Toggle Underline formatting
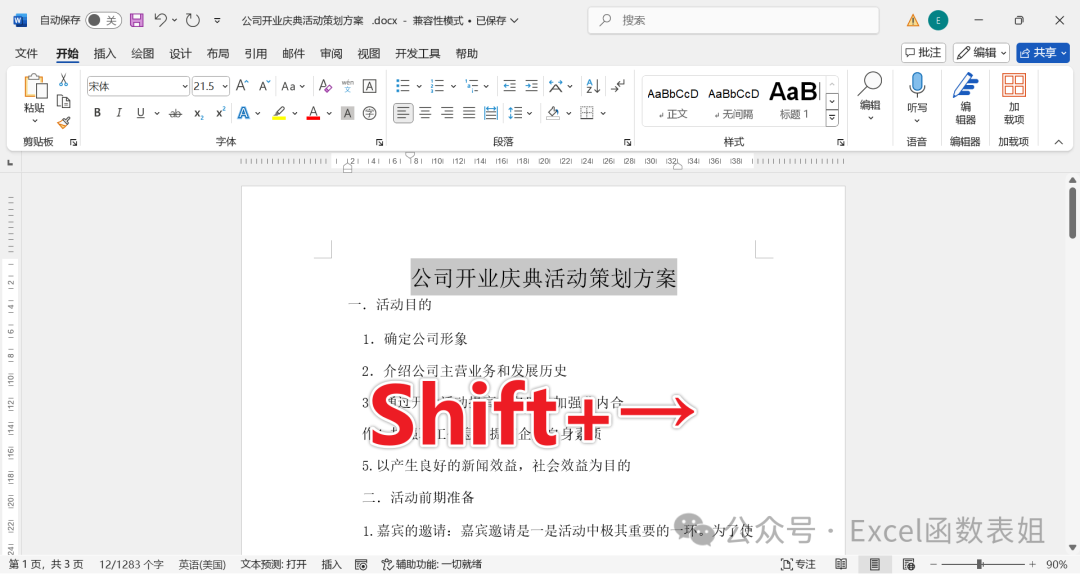This screenshot has height=574, width=1080. [x=141, y=113]
